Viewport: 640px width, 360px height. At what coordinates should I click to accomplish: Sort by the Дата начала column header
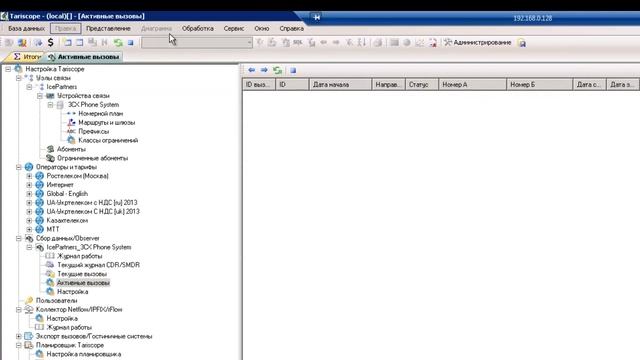(340, 84)
